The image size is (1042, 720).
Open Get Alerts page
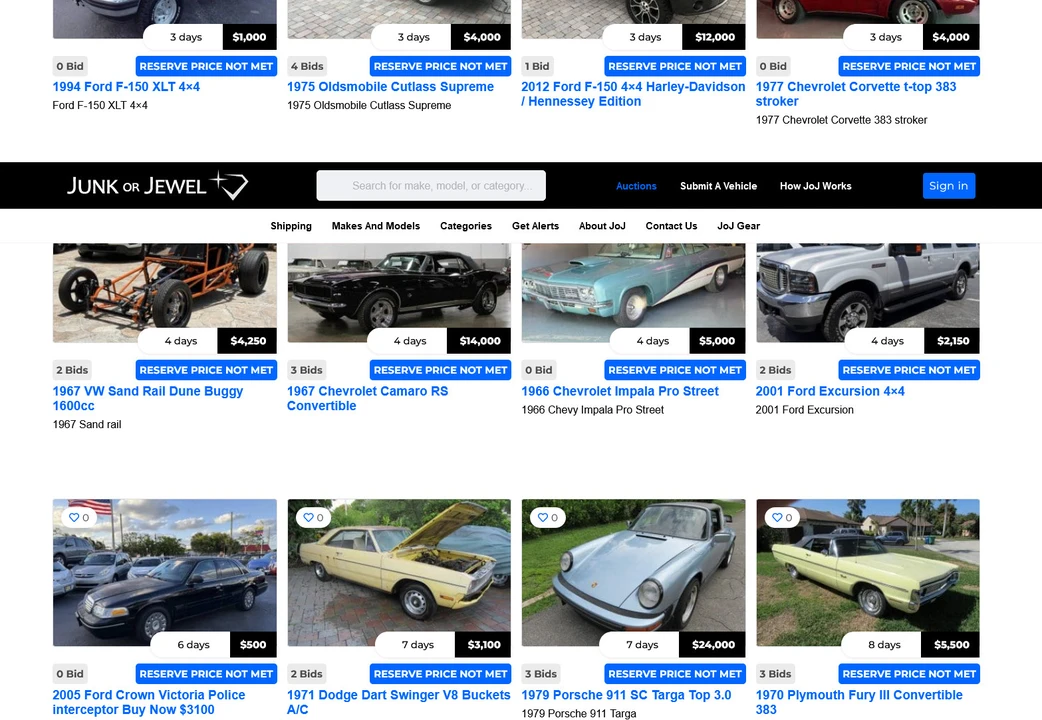535,226
